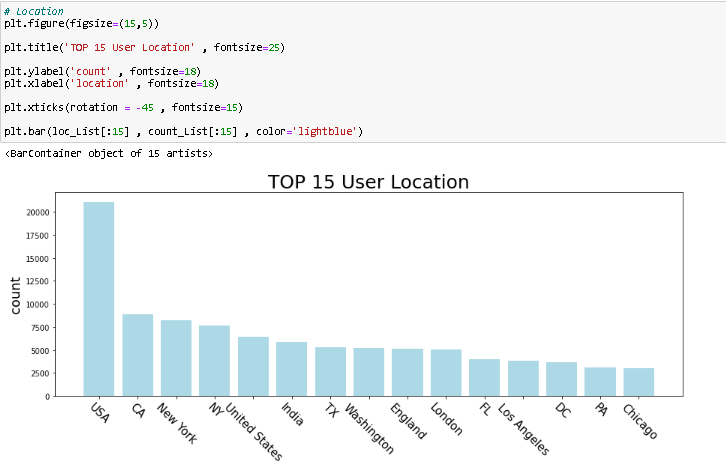Click the 5000 y-axis tick value
This screenshot has width=726, height=465.
tap(40, 351)
